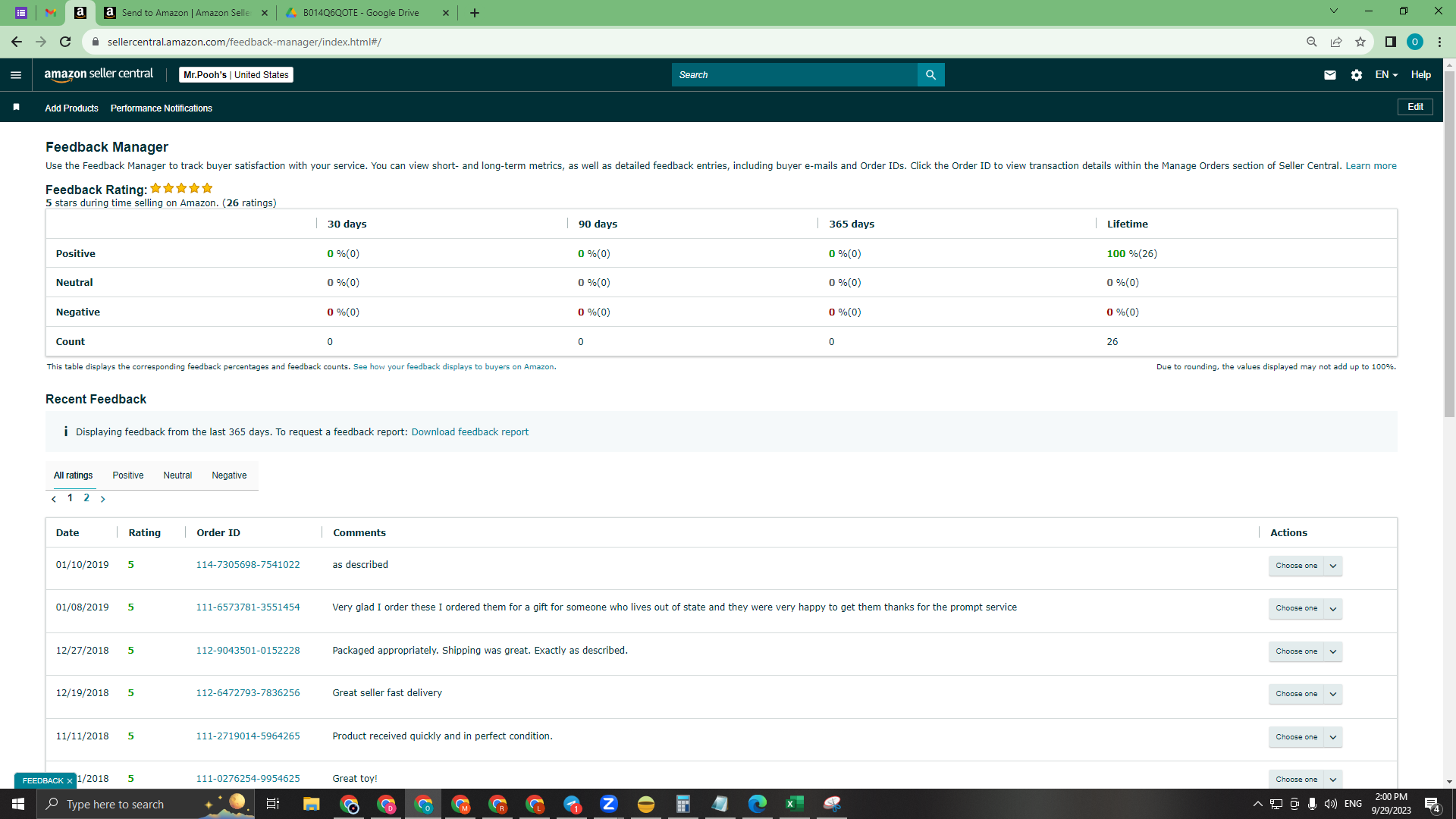Expand actions dropdown for order 112-9043501-0152228

point(1333,651)
